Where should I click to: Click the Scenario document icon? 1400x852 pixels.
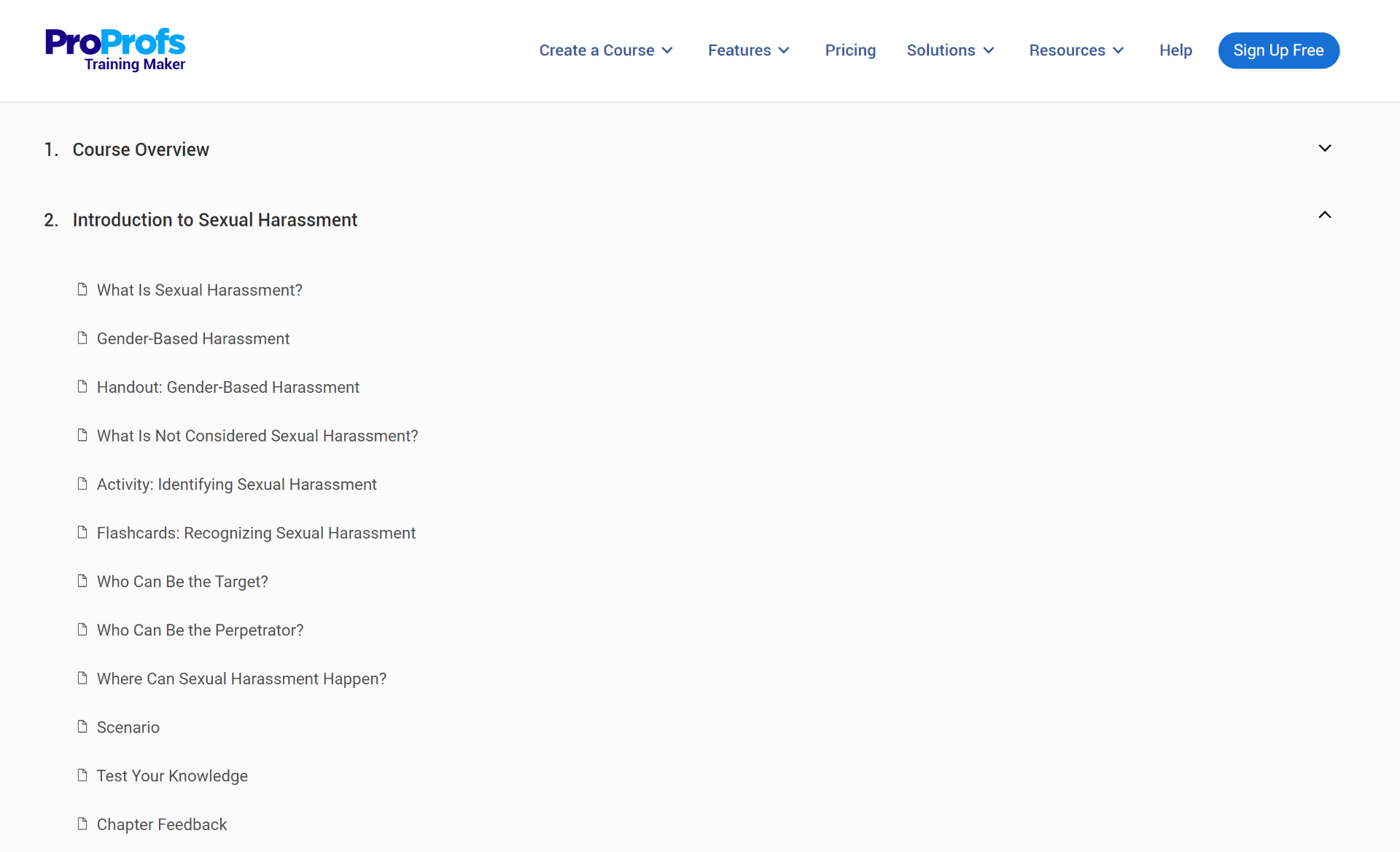pyautogui.click(x=82, y=727)
